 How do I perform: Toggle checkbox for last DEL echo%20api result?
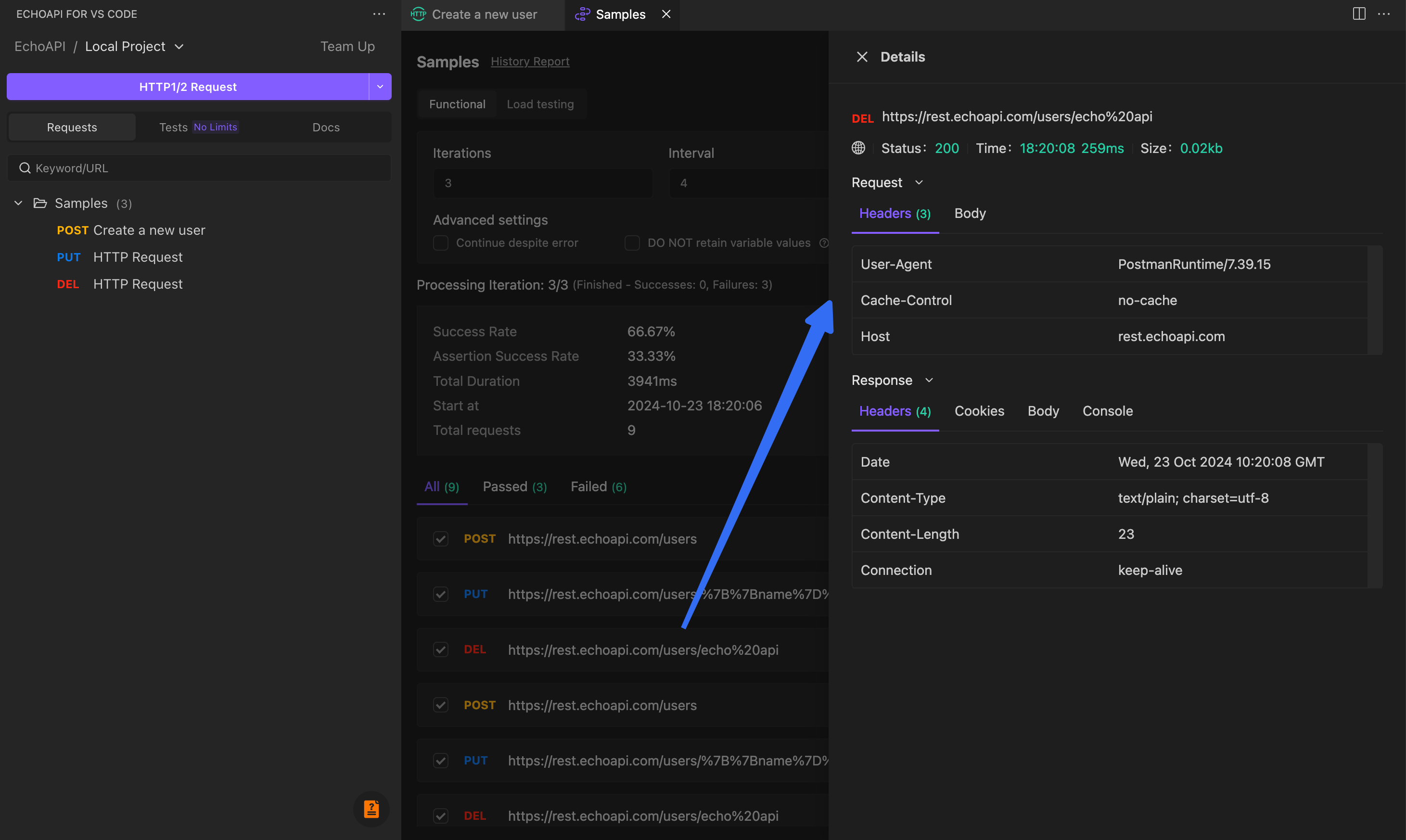(440, 815)
